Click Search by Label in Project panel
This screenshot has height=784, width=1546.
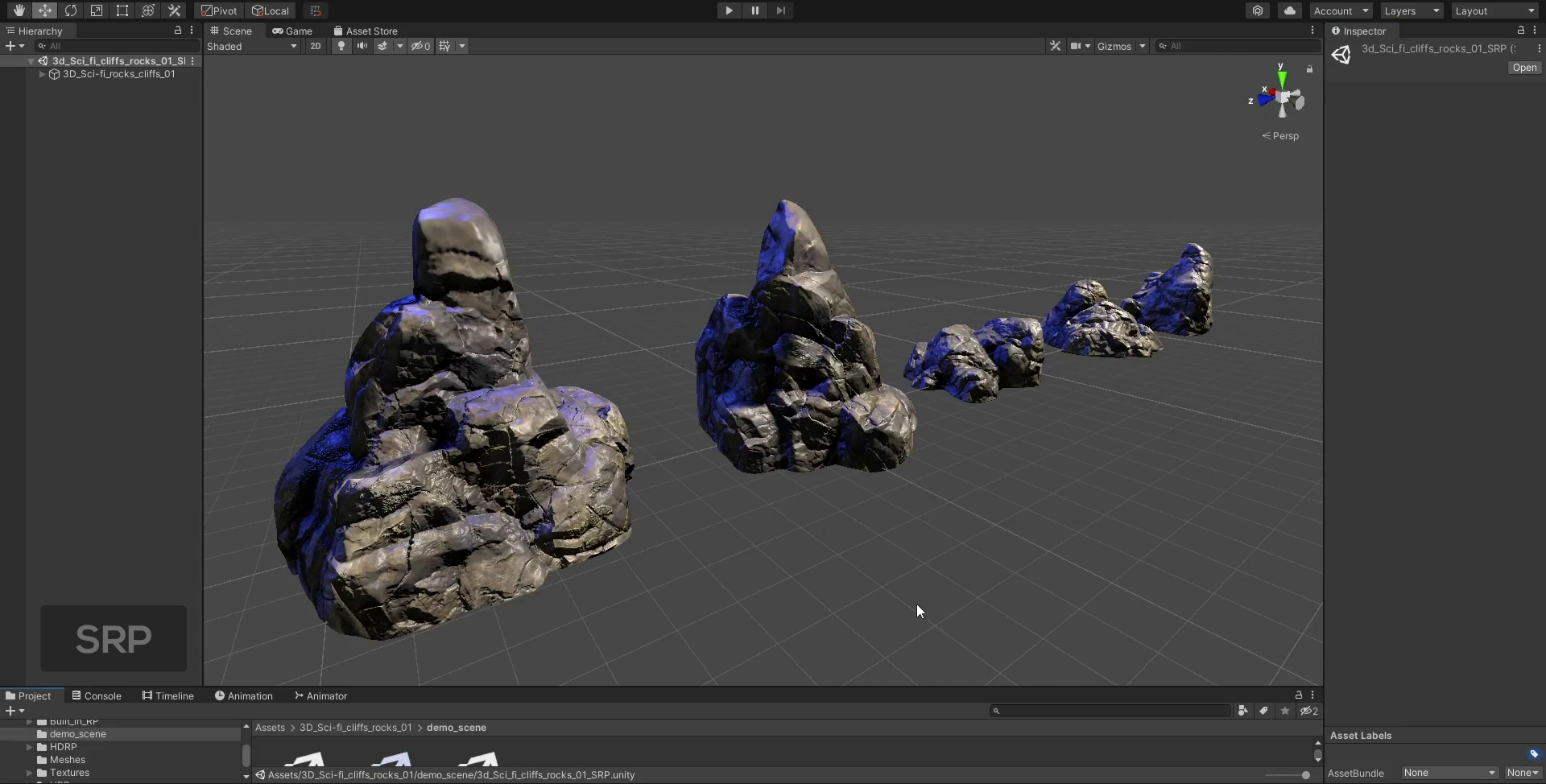pos(1264,710)
